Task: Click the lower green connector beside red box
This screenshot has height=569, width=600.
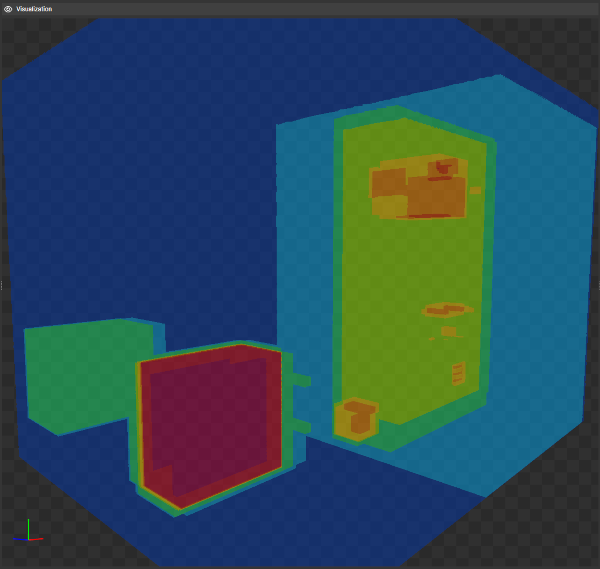Action: 301,427
